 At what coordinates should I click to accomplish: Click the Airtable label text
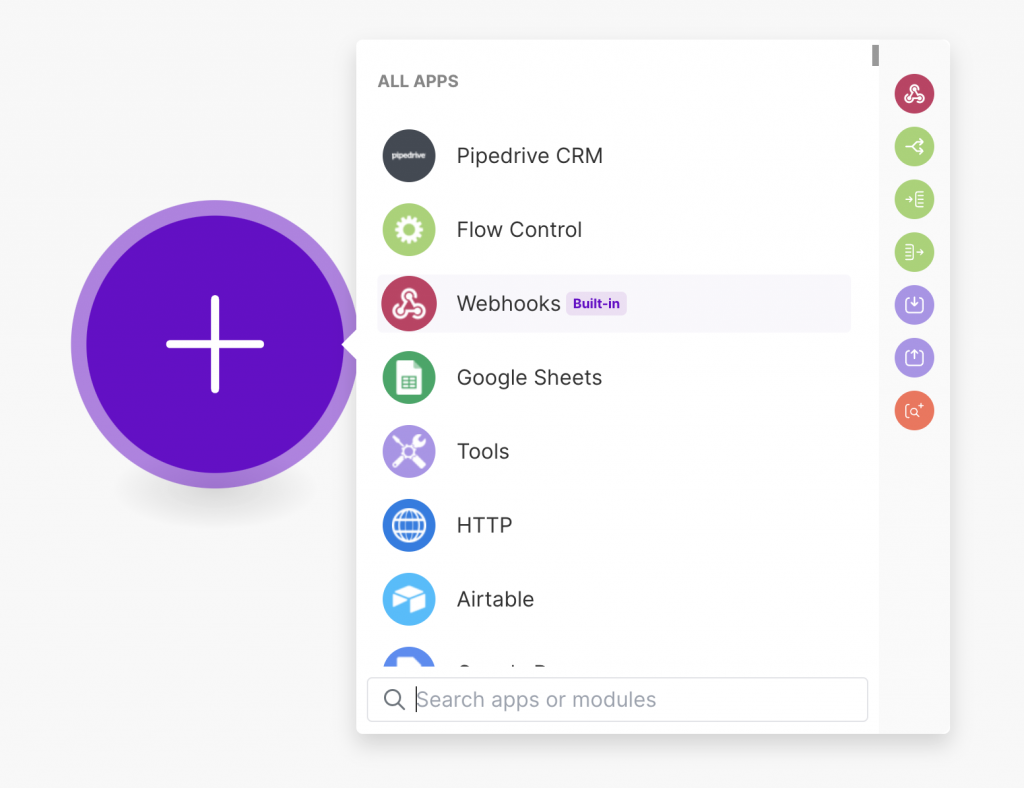pyautogui.click(x=495, y=600)
